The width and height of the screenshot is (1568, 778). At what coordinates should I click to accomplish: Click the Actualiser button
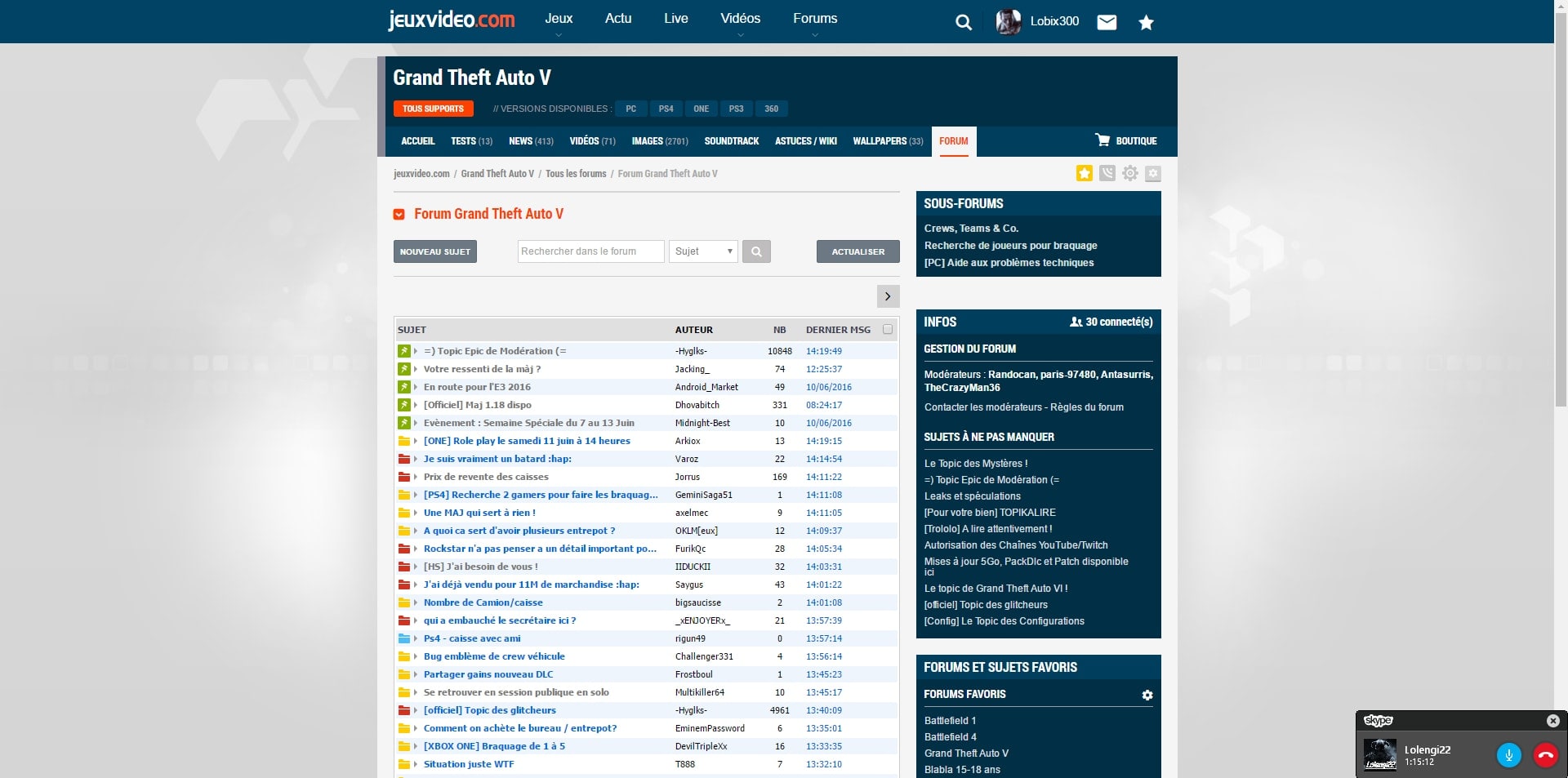tap(858, 251)
